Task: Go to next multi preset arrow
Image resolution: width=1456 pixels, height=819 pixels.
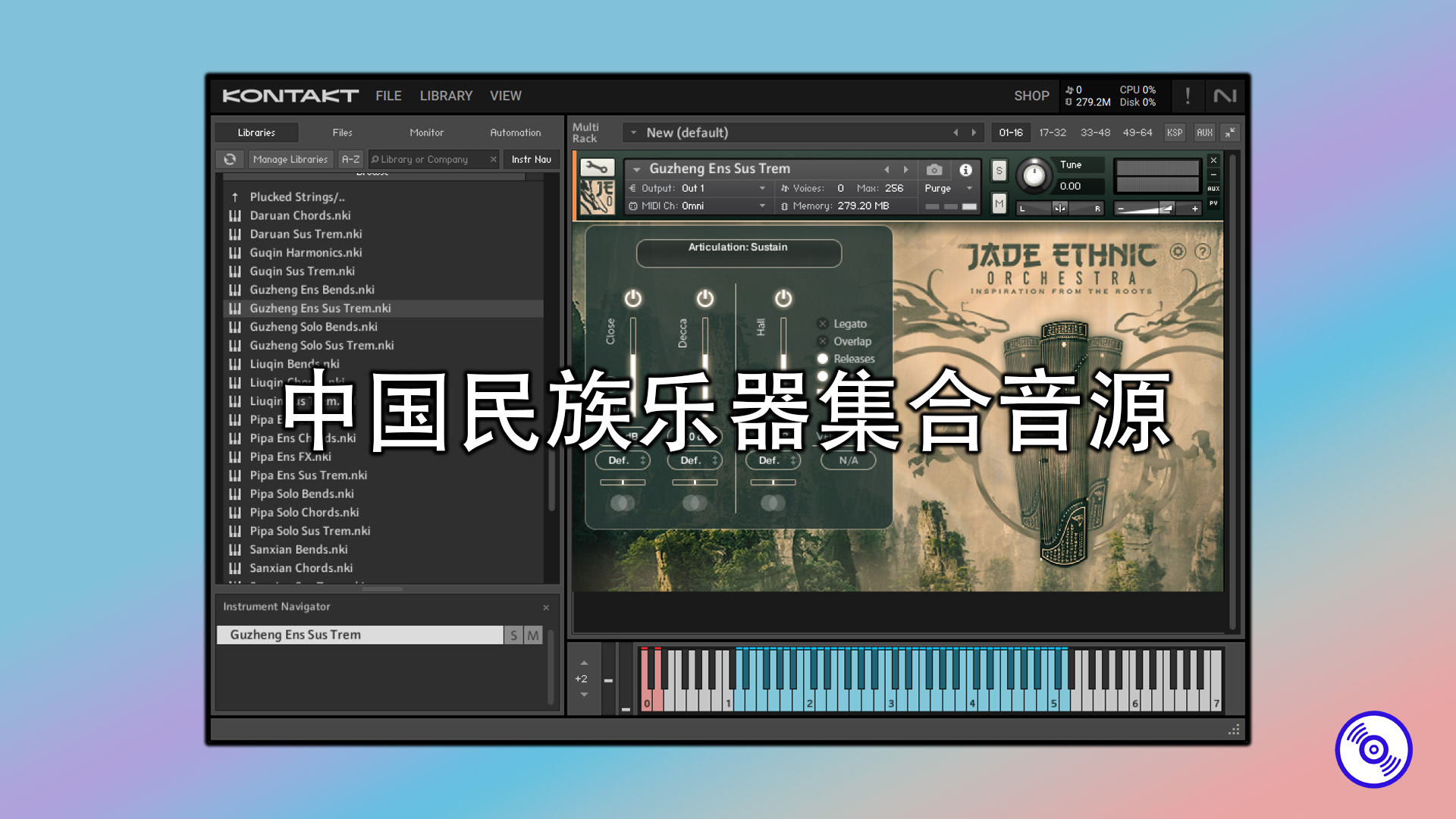Action: 974,132
